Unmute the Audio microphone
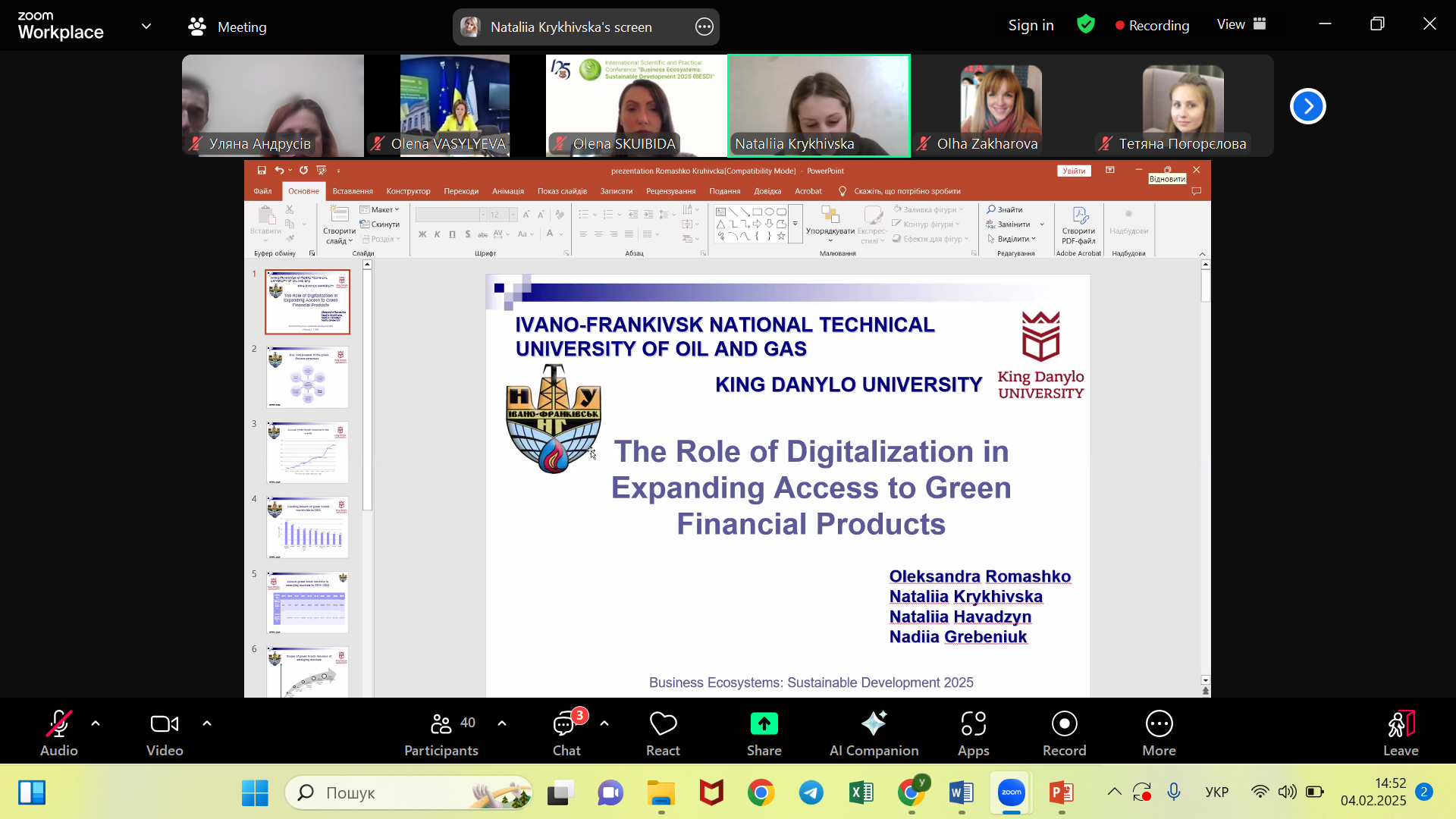 pyautogui.click(x=59, y=733)
